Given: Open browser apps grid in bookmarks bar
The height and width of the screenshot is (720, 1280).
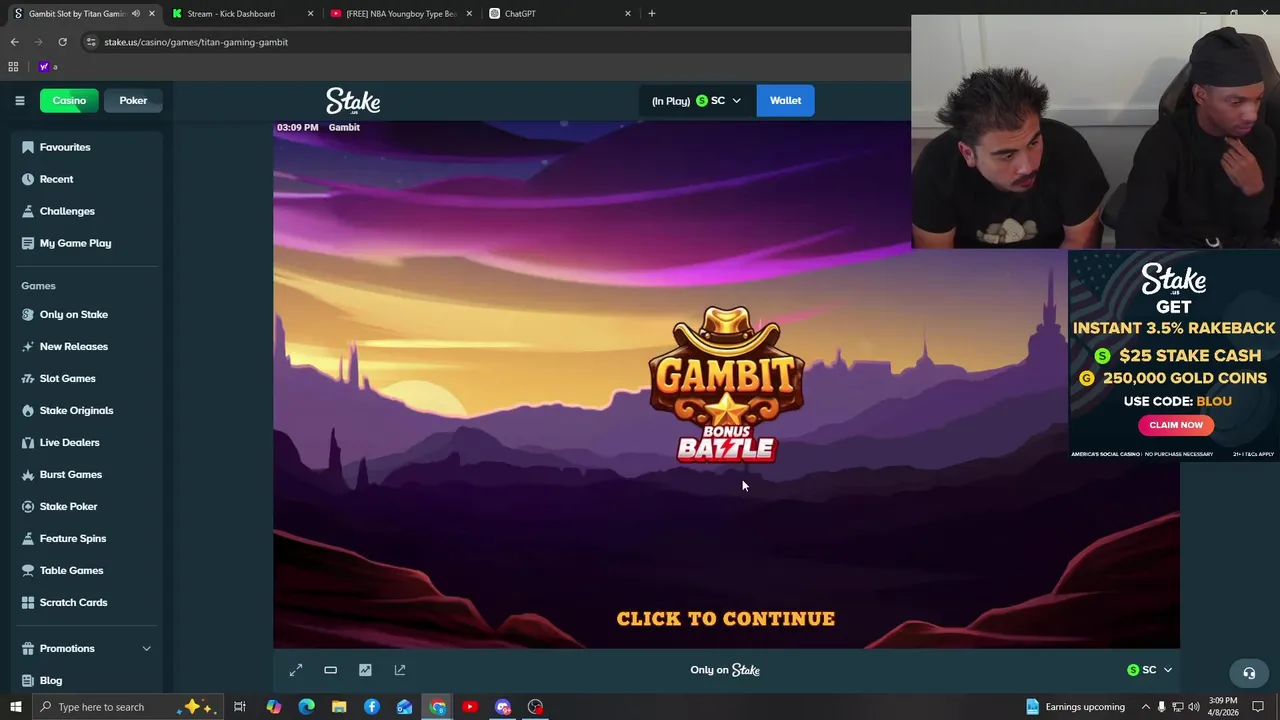Looking at the screenshot, I should pos(13,67).
